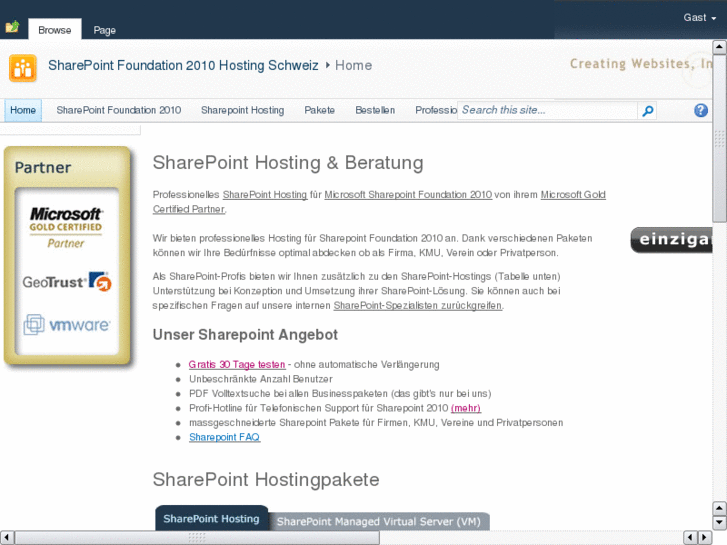Screen dimensions: 727x545
Task: Click the vertical scrollbar up arrow at top
Action: tap(719, 47)
